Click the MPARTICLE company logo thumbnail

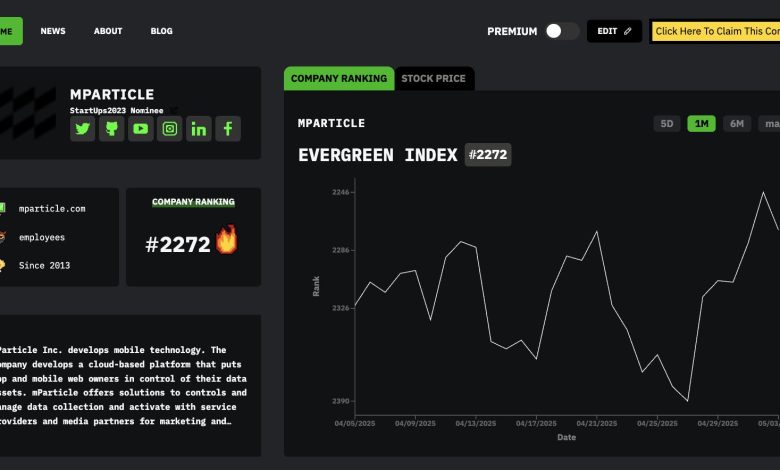27,113
